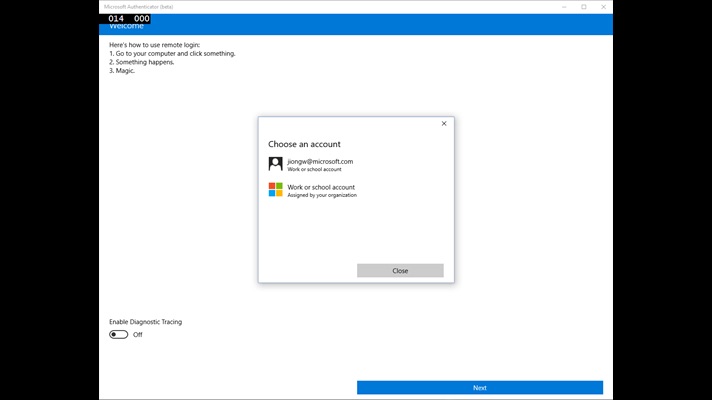Click the blue Next button

(480, 387)
